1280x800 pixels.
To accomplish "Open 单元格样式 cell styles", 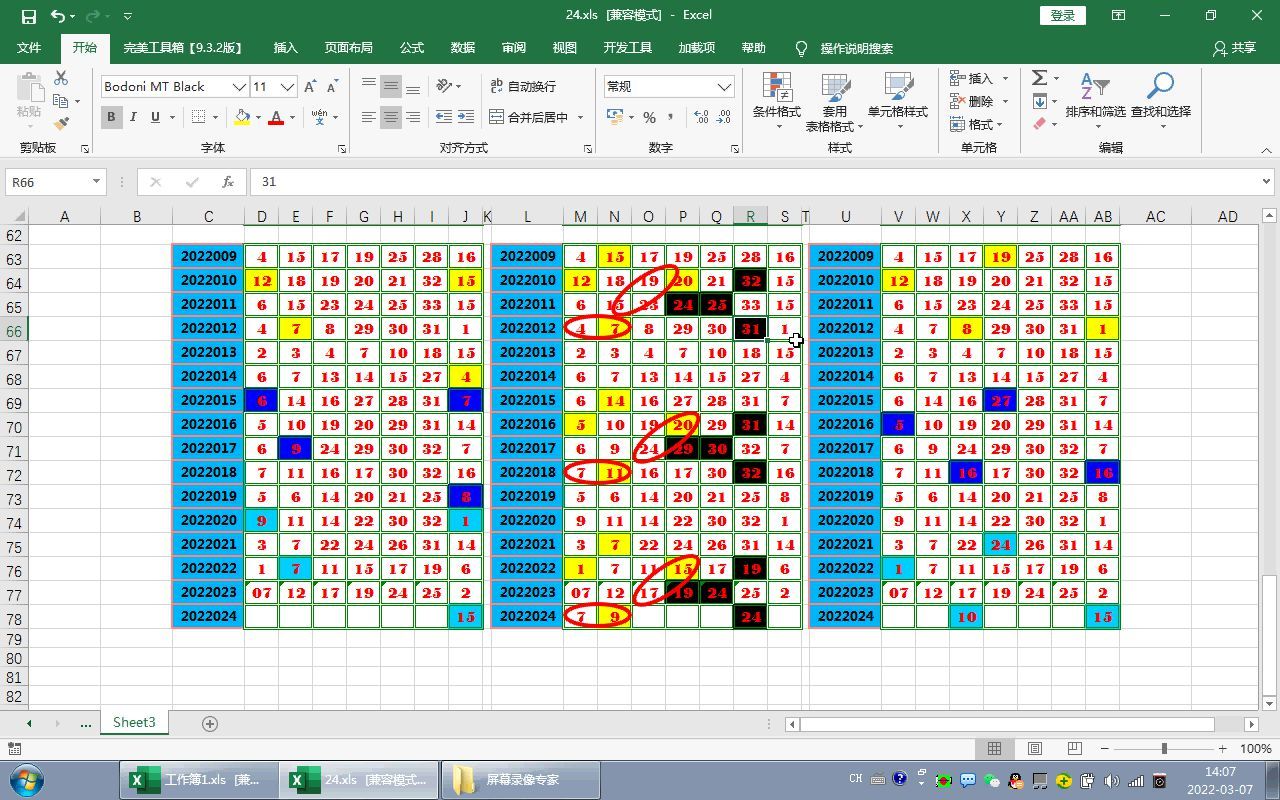I will point(897,102).
